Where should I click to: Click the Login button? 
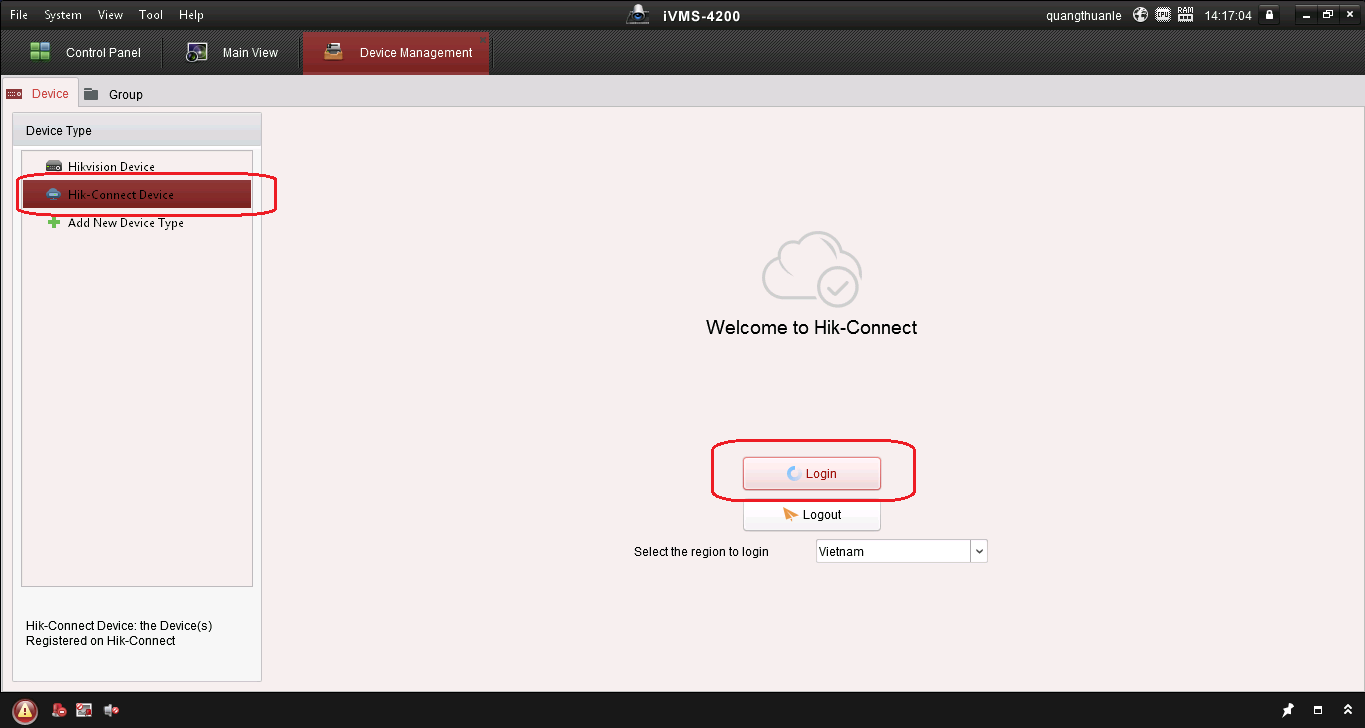click(x=811, y=474)
